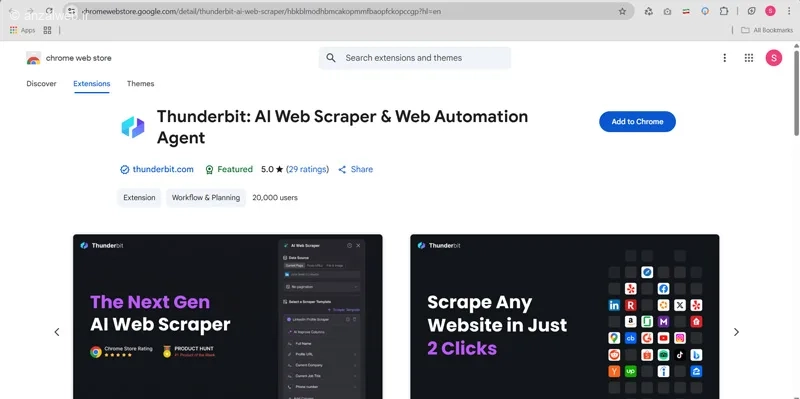Screen dimensions: 800x399
Task: Click the Apps shortcut in bookmarks bar
Action: [x=22, y=30]
